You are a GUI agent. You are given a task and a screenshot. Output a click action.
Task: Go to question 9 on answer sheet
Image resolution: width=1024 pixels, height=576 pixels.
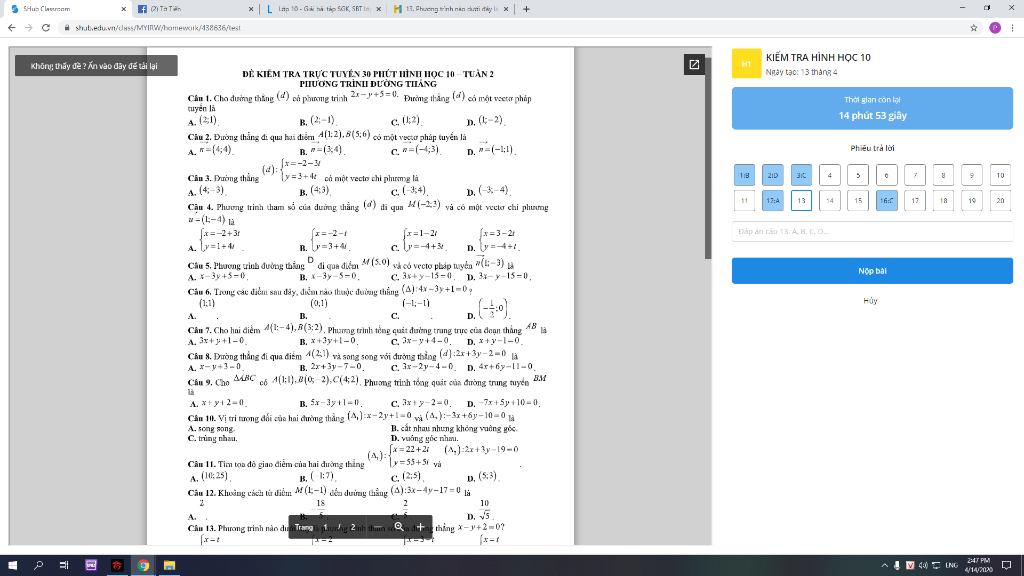tap(972, 175)
